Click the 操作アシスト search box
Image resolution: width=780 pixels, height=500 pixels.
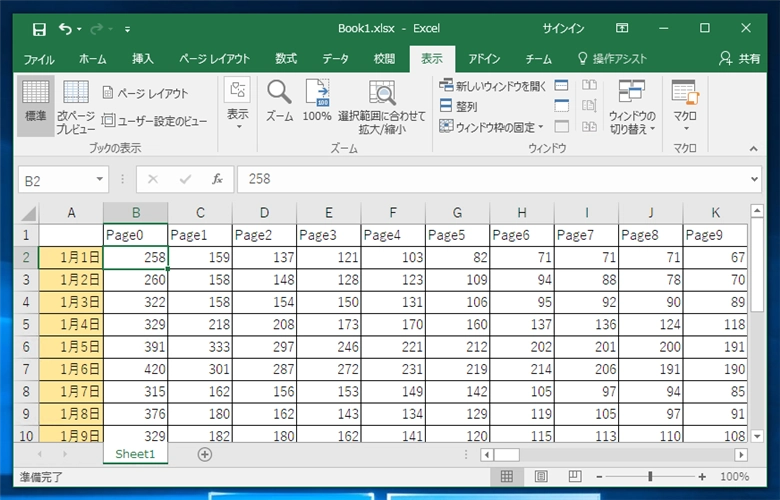tap(613, 59)
